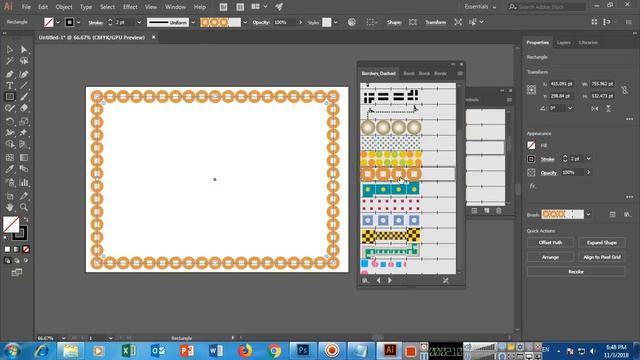Select the Direct Selection tool

[x=24, y=49]
